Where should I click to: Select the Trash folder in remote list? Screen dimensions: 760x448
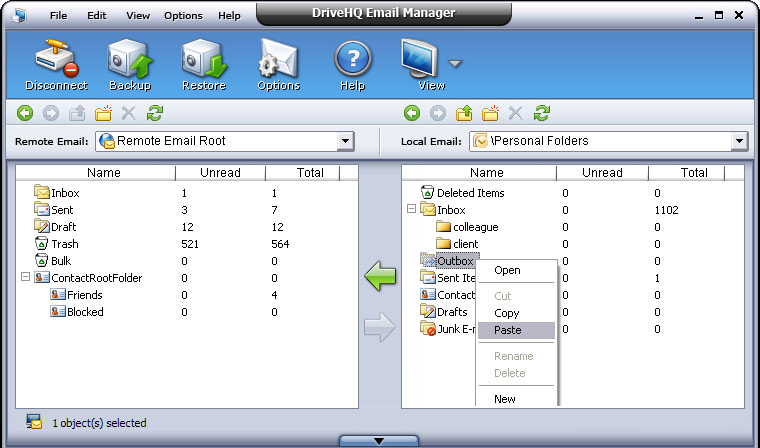point(65,244)
